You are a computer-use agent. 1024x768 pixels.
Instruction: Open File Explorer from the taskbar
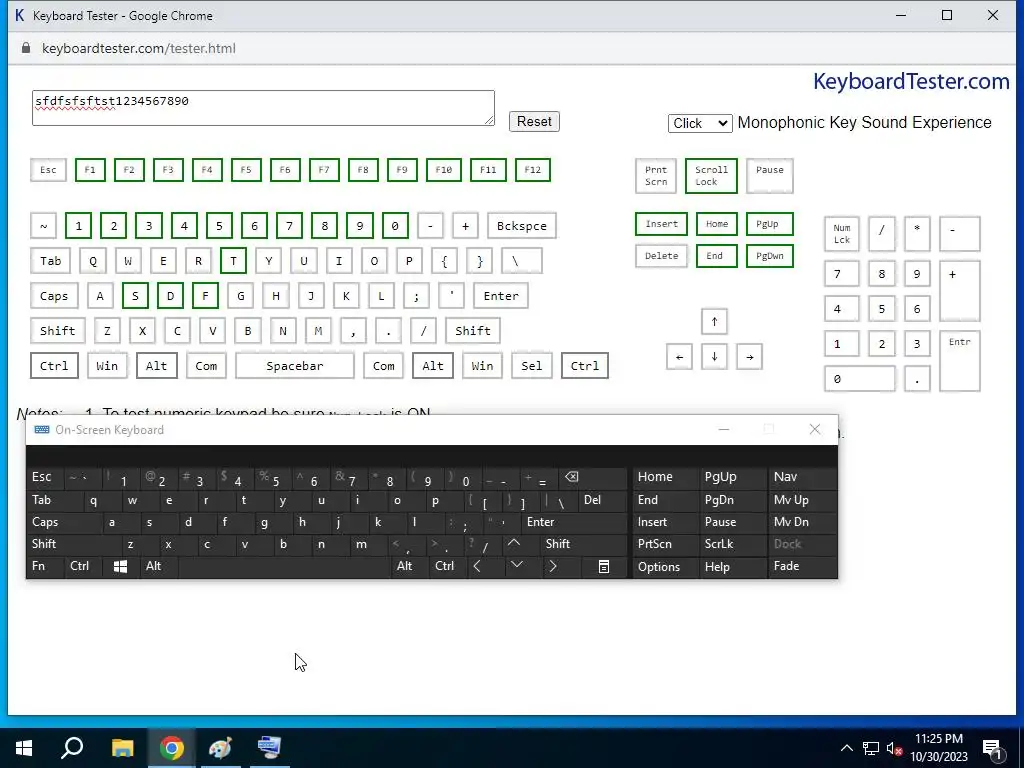click(122, 748)
